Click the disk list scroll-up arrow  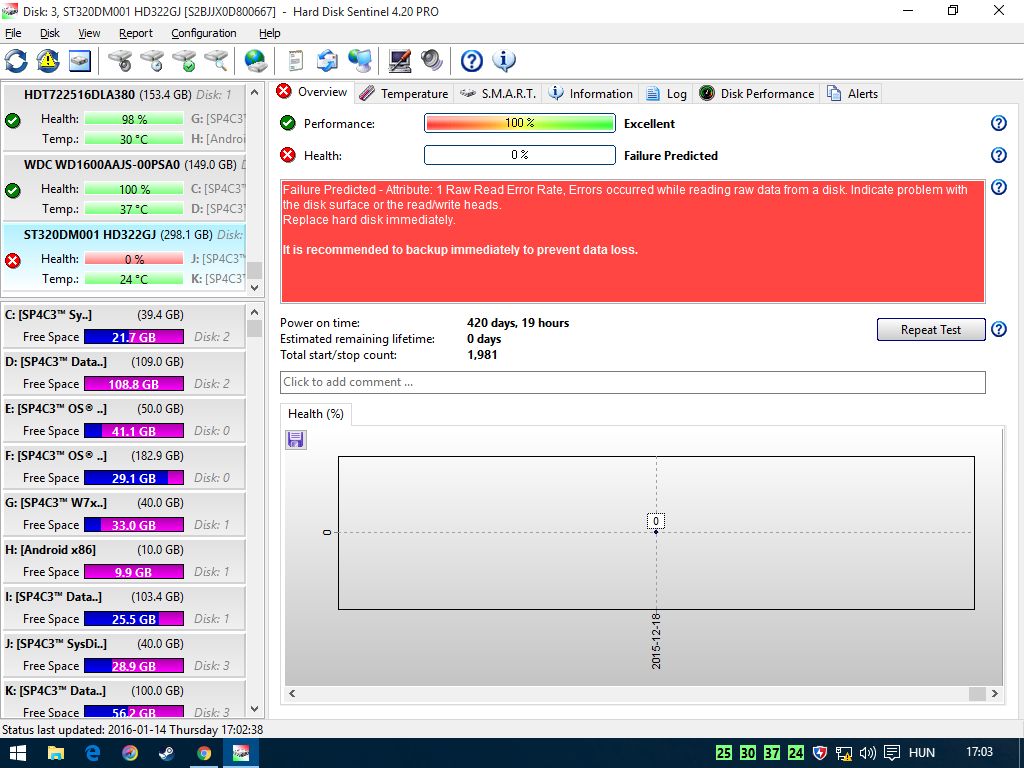255,92
